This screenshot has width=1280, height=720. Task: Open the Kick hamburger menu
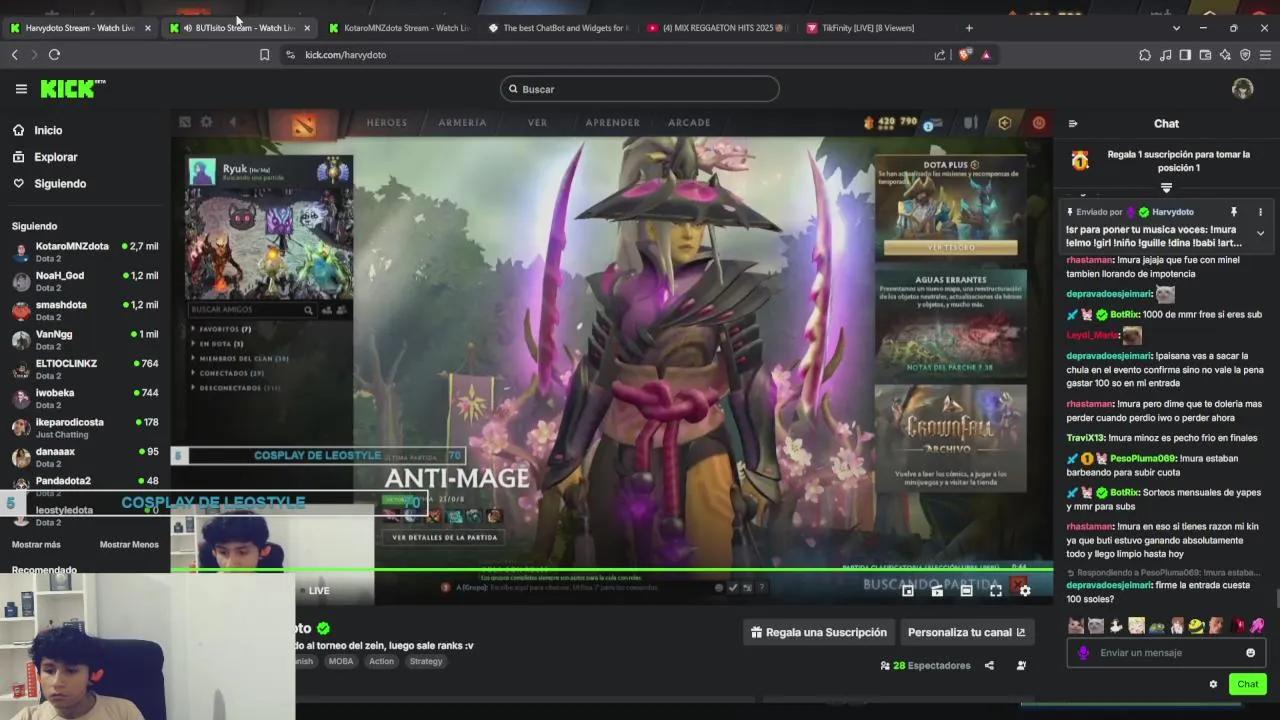(21, 89)
